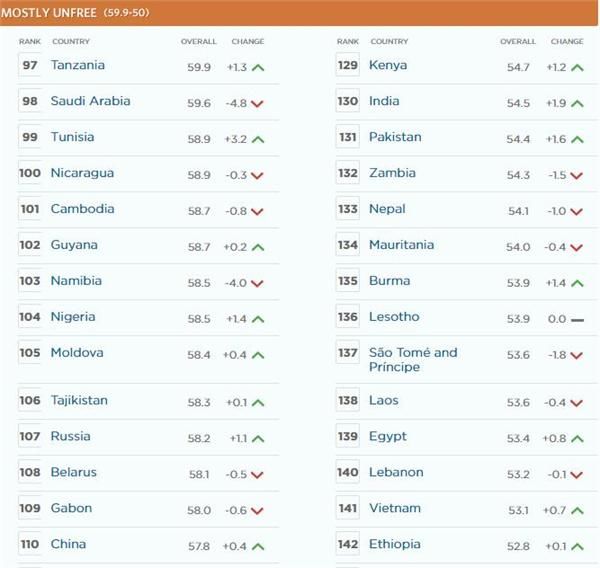Screen dimensions: 600x568
Task: Click the rank 97 box
Action: (30, 66)
